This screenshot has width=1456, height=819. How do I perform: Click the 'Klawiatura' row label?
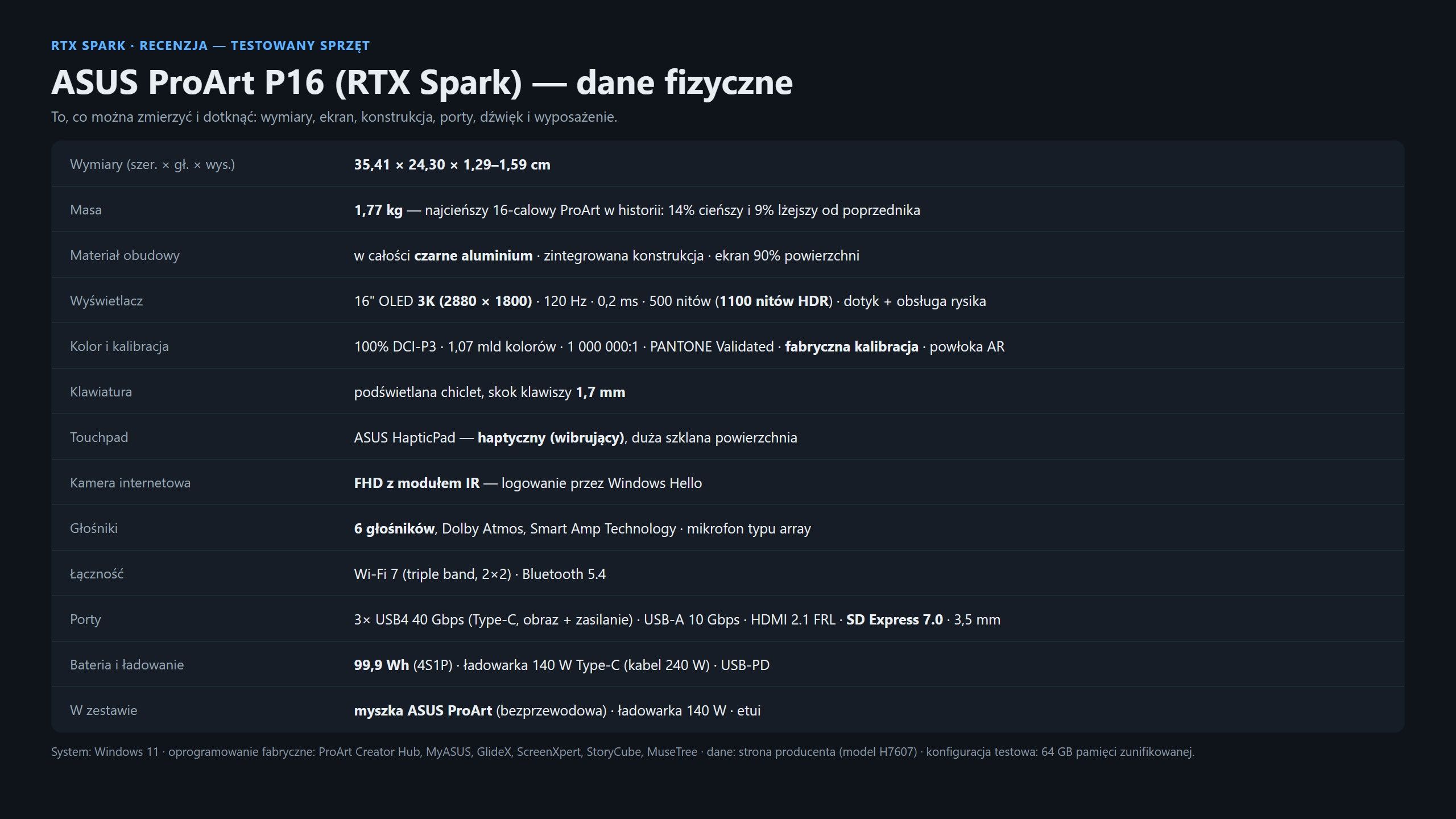[101, 392]
